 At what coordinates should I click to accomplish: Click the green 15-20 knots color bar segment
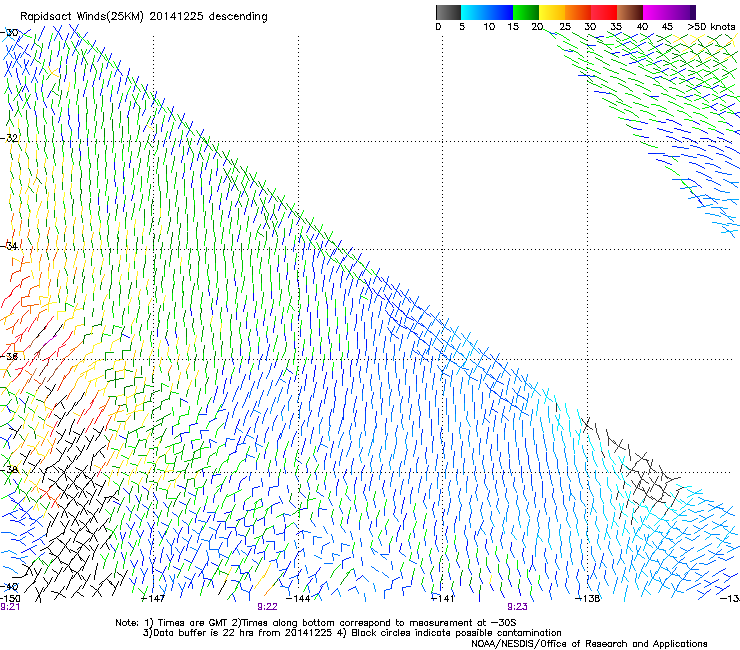(x=526, y=12)
